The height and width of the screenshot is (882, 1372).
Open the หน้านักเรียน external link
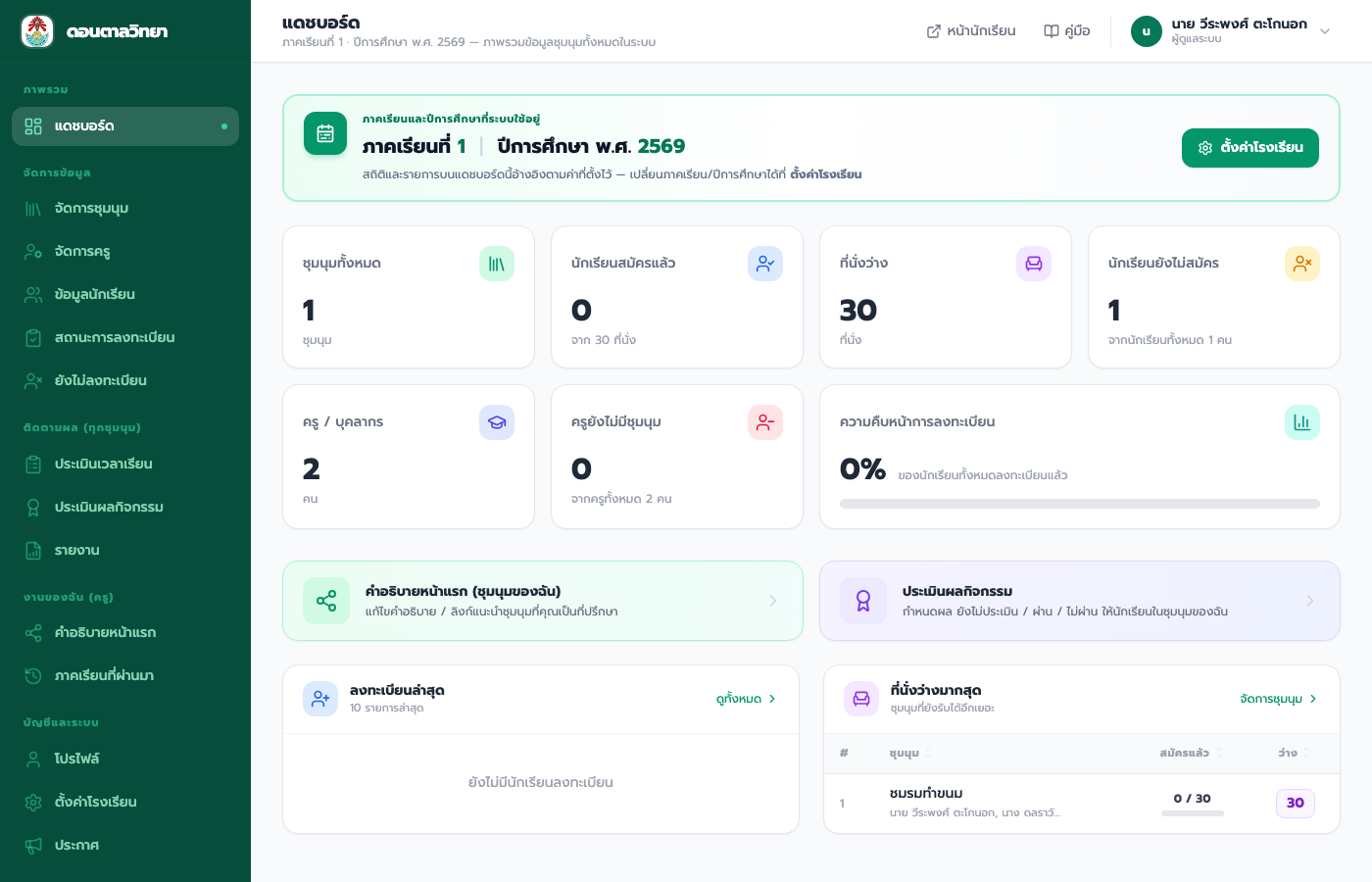point(971,31)
